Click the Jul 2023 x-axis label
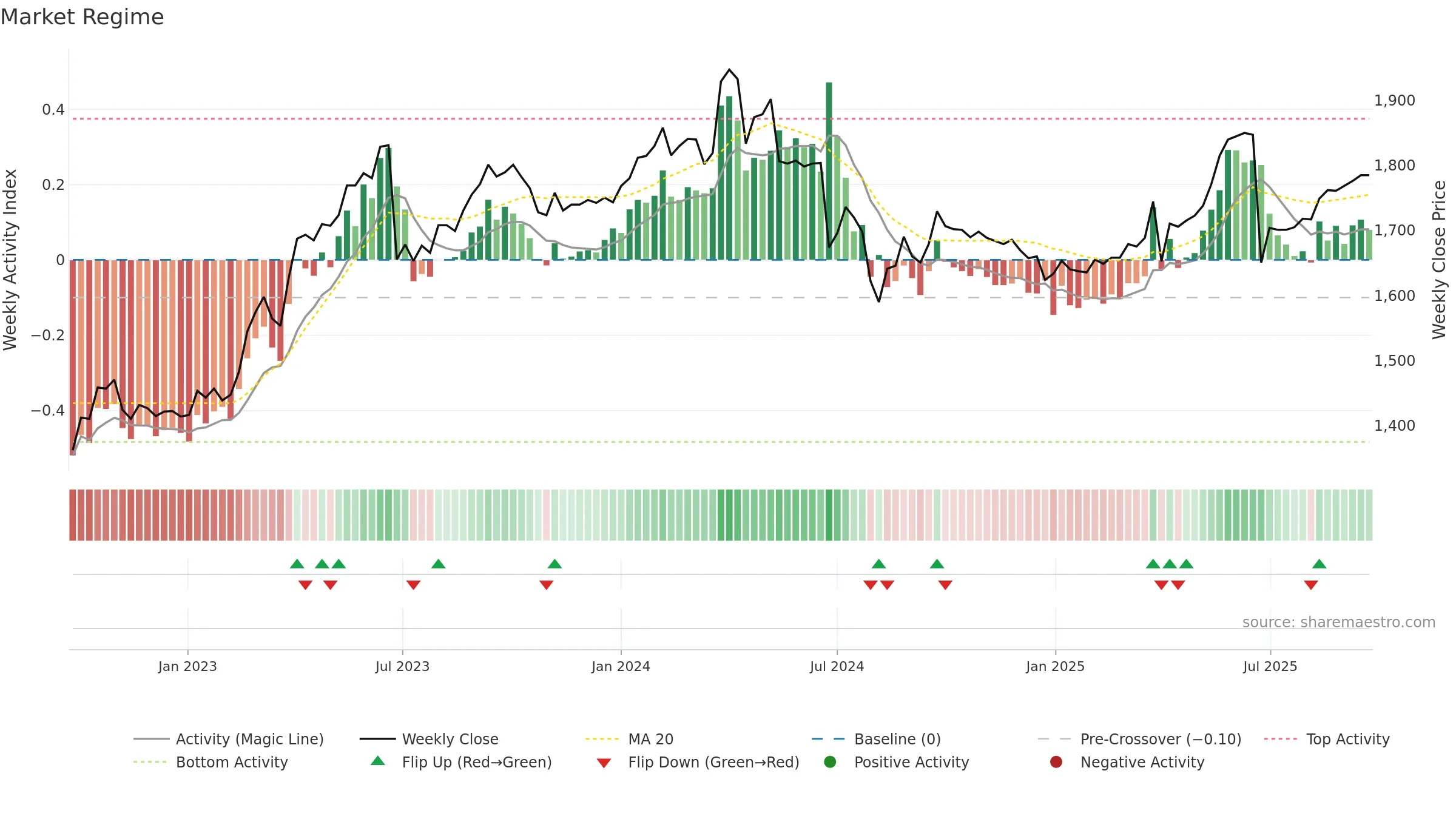 402,666
